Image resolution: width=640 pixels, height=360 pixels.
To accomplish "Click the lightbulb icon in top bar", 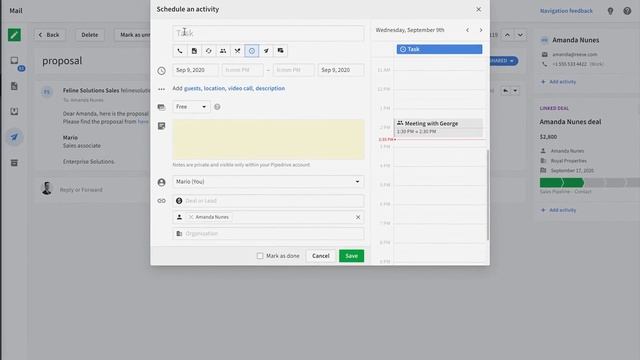I will [x=610, y=11].
